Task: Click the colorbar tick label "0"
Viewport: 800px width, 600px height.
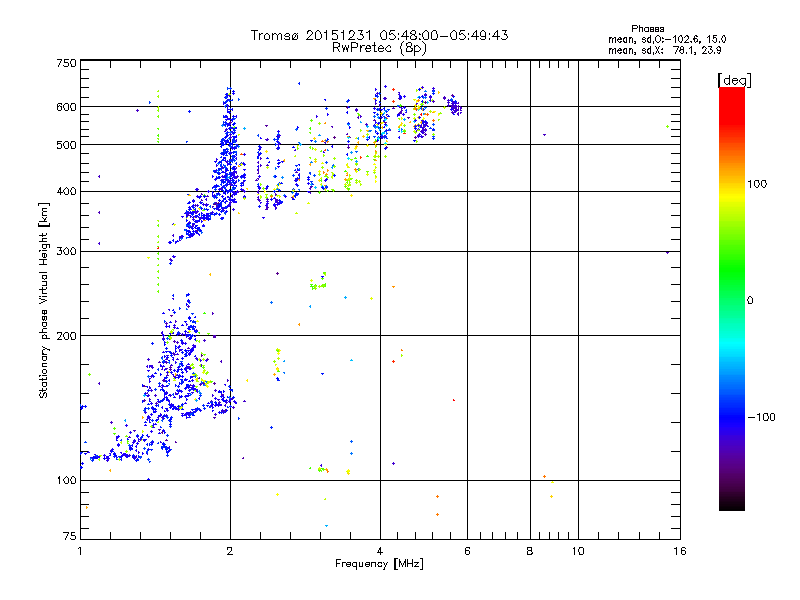Action: [x=750, y=301]
